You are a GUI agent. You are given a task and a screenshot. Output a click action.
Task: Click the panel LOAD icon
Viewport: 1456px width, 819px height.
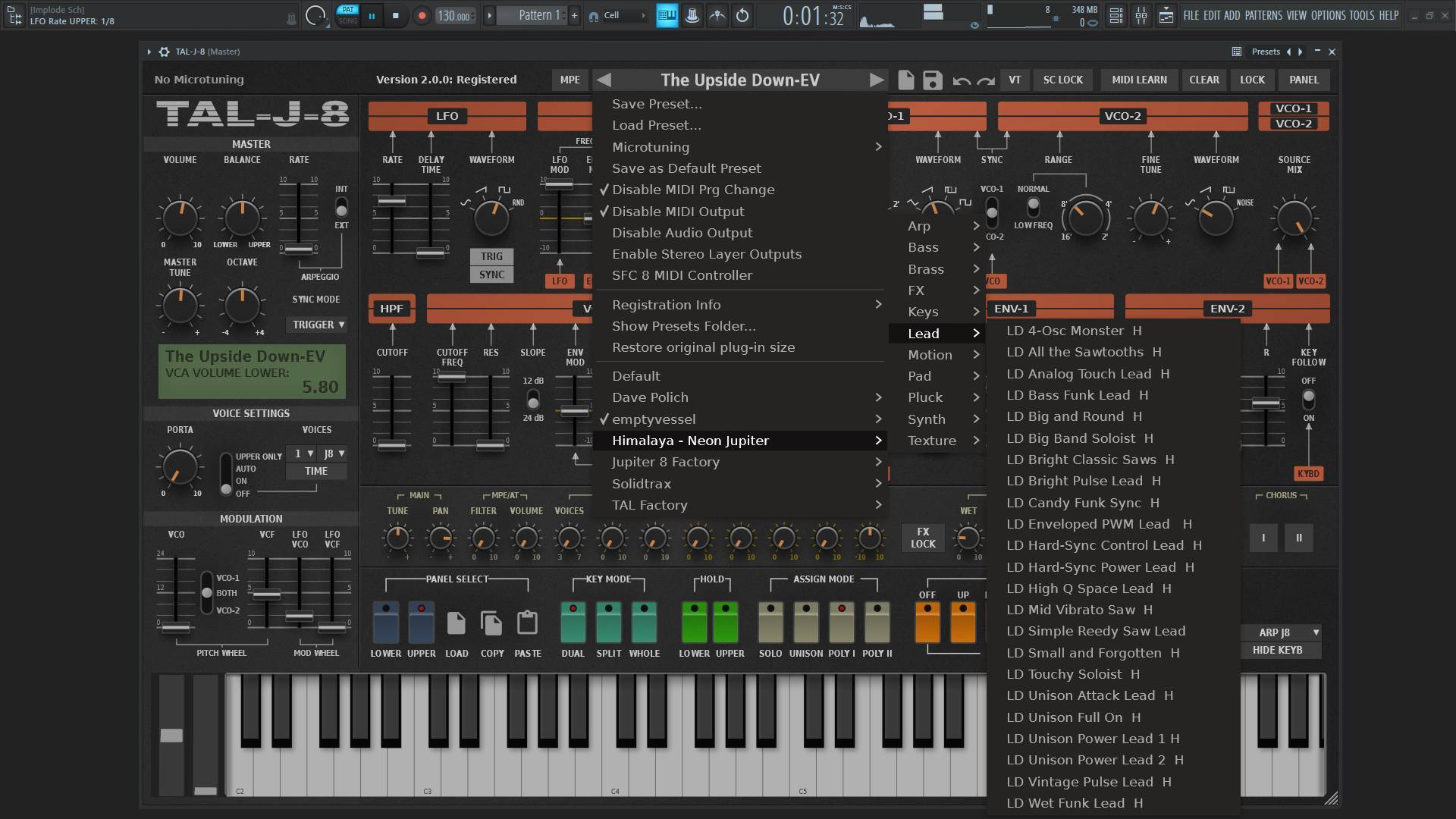(x=456, y=623)
